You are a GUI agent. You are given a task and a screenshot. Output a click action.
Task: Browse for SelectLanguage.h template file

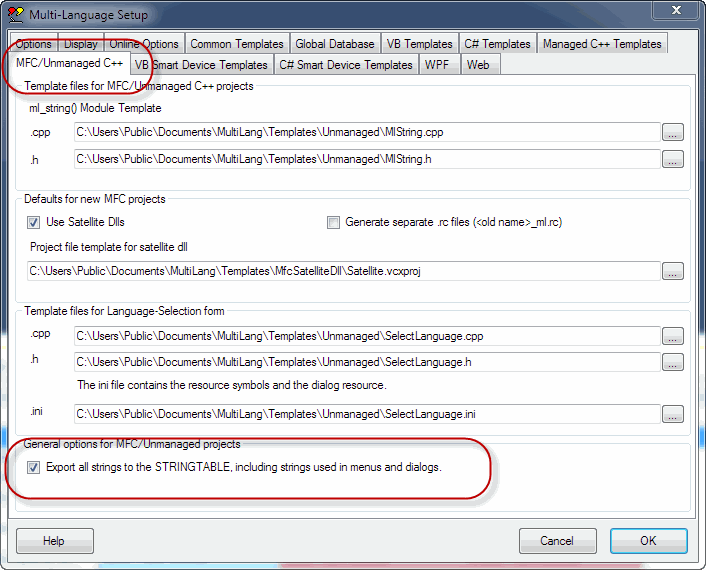(672, 362)
